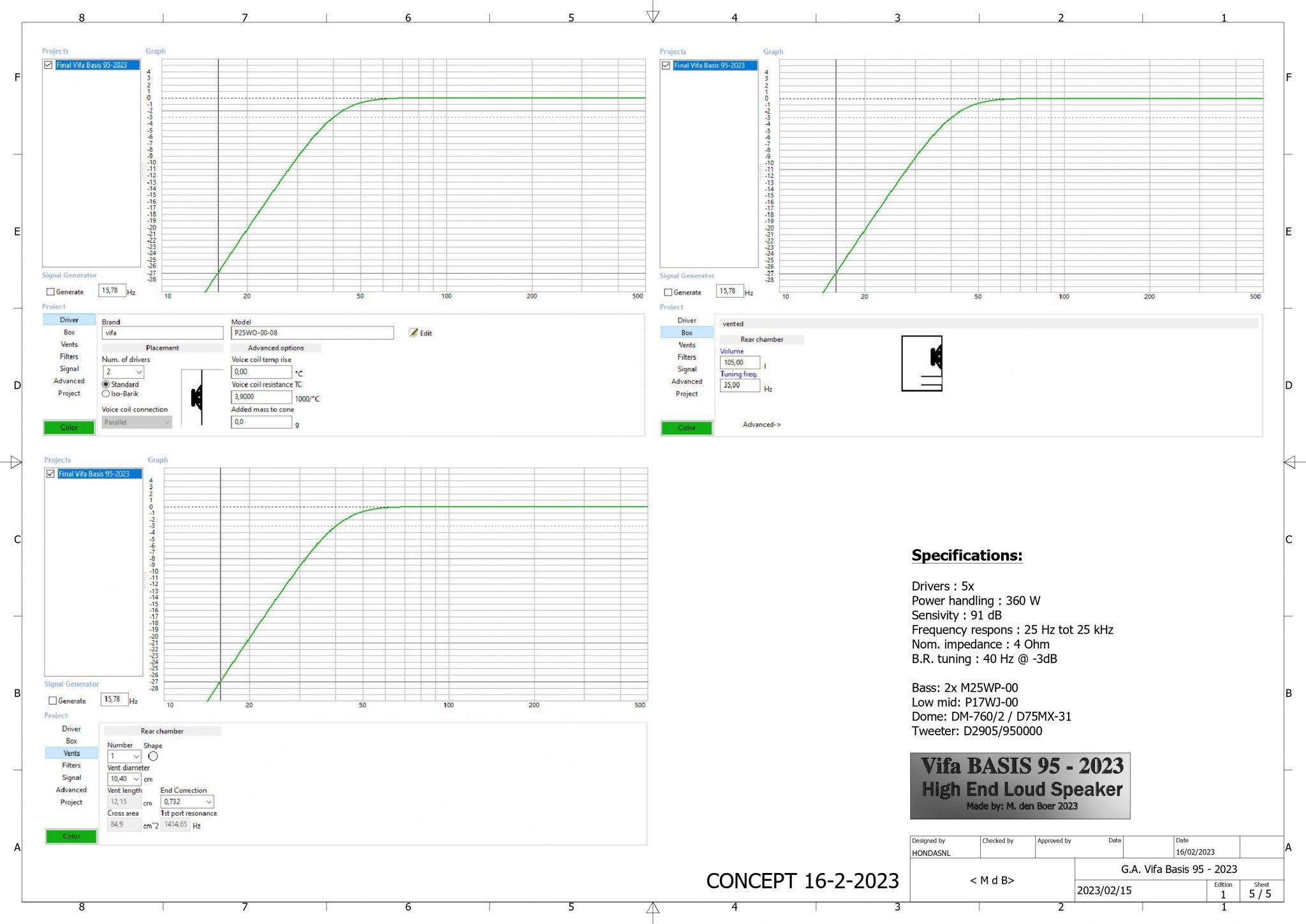Screen dimensions: 1306x924
Task: Open Vents tab in the Box-tab screenshot
Action: point(687,345)
